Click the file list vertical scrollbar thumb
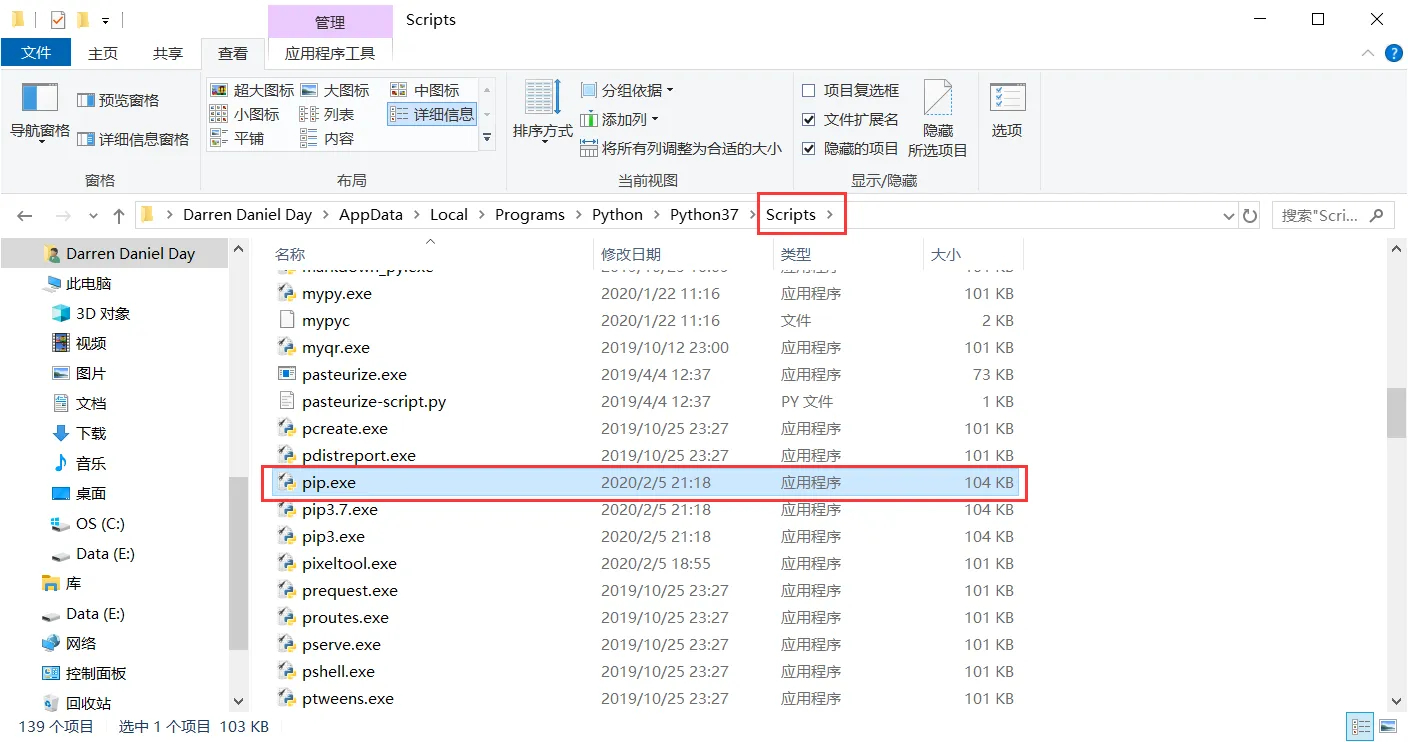This screenshot has height=742, width=1408. tap(1396, 412)
